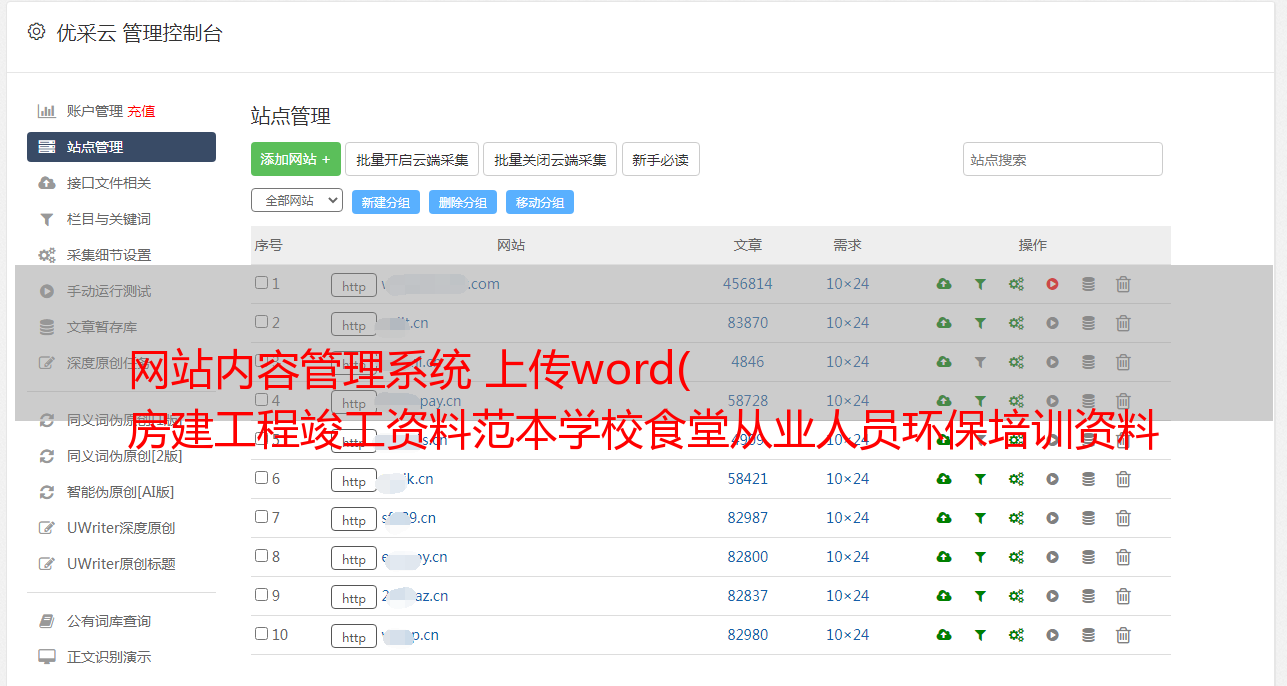Viewport: 1287px width, 686px height.
Task: Click http button in row 10
Action: pos(354,637)
